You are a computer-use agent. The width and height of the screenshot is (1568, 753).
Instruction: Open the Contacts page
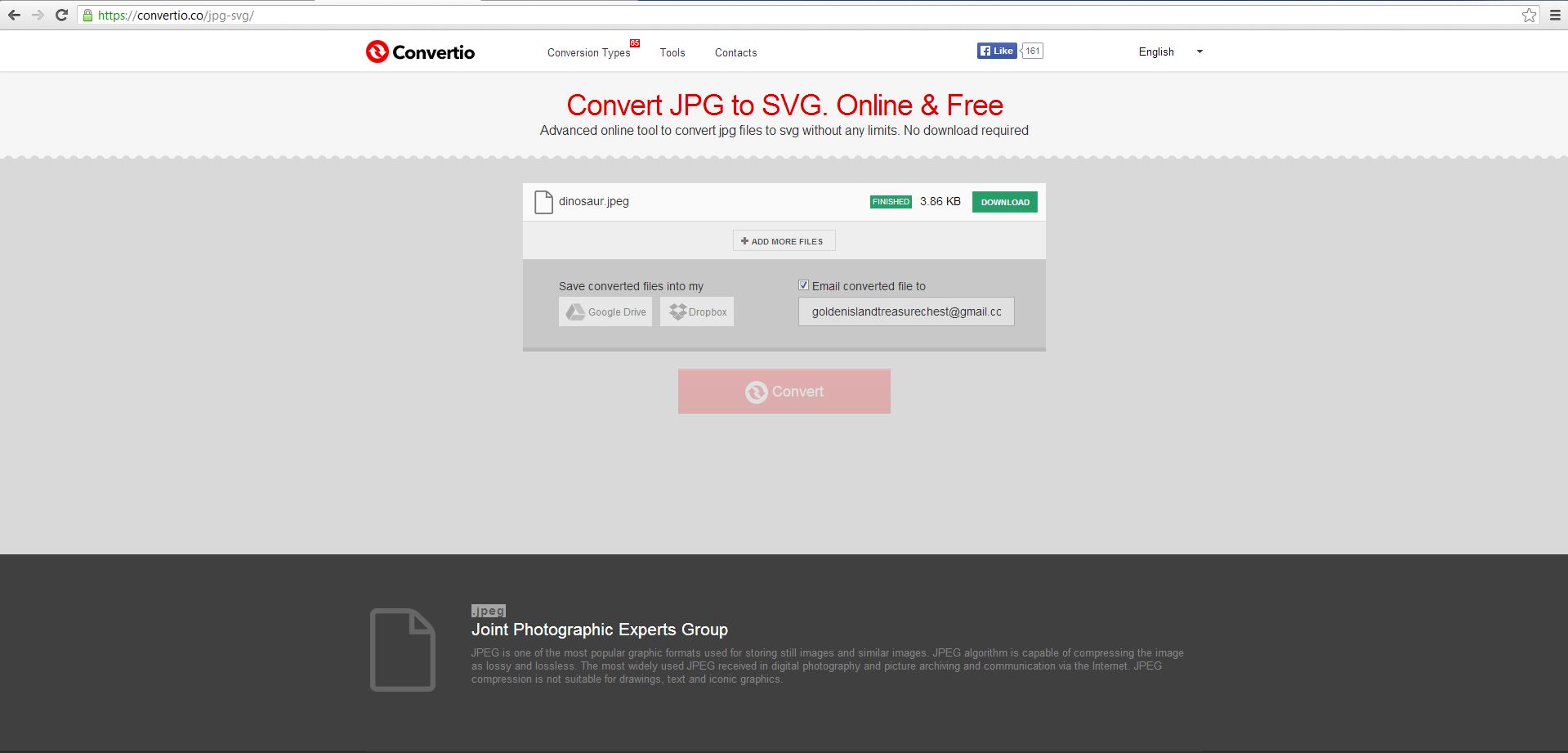(x=735, y=52)
